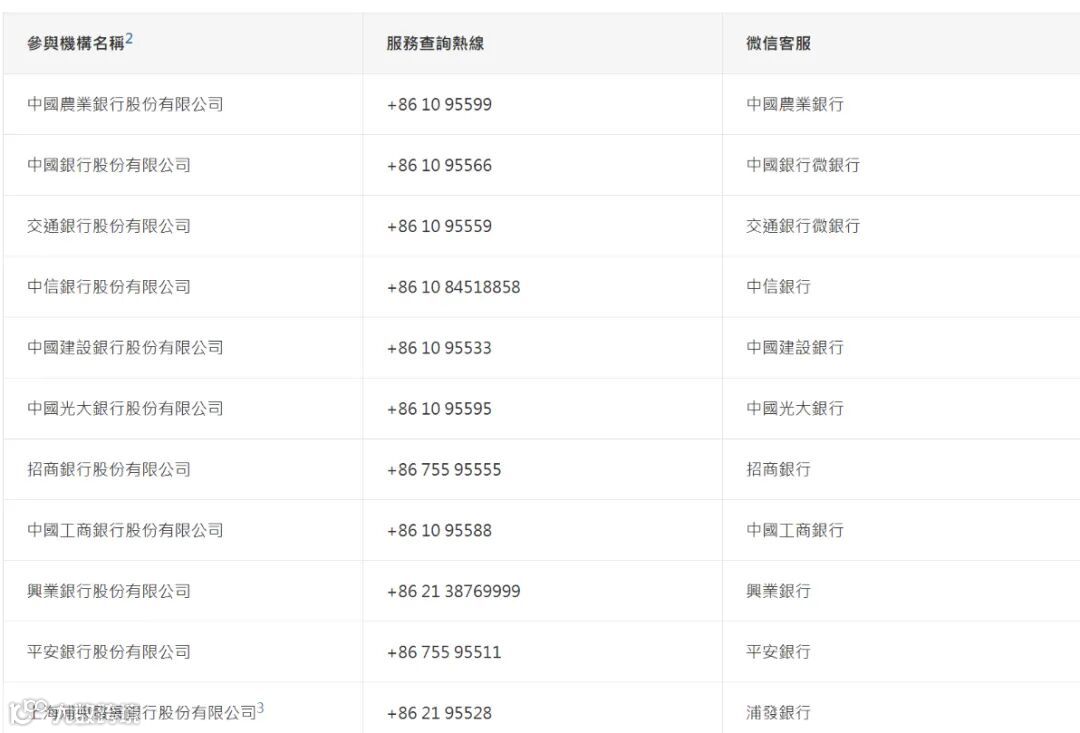Select WeChat name 交通銀行微銀行

(x=803, y=226)
